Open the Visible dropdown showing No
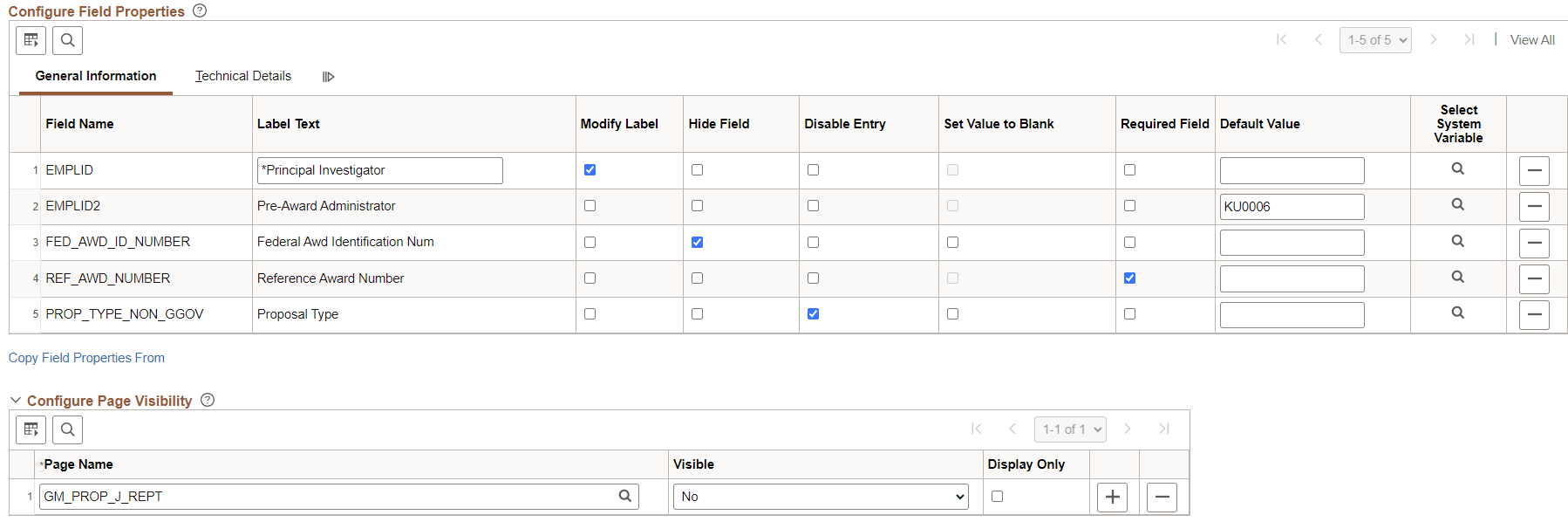Screen dimensions: 1568x522 point(820,497)
